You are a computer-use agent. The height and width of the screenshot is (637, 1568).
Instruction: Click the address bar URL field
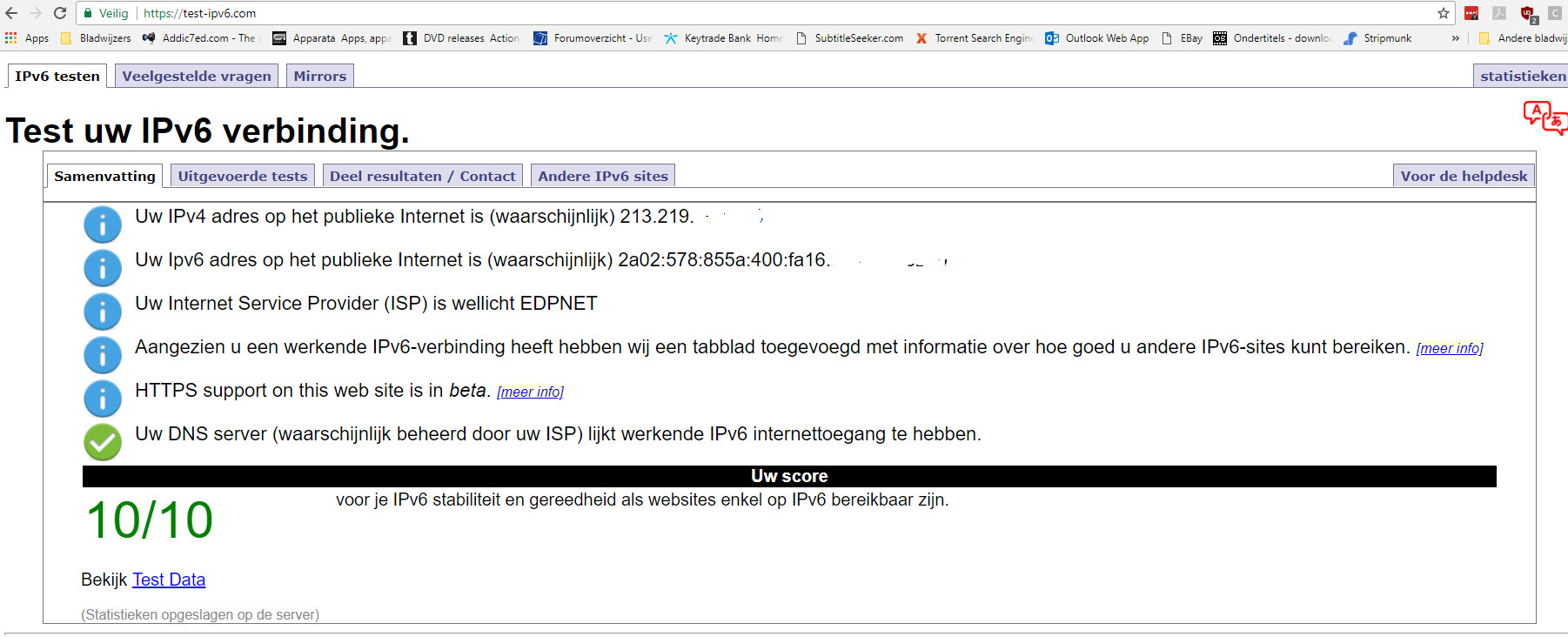coord(696,13)
